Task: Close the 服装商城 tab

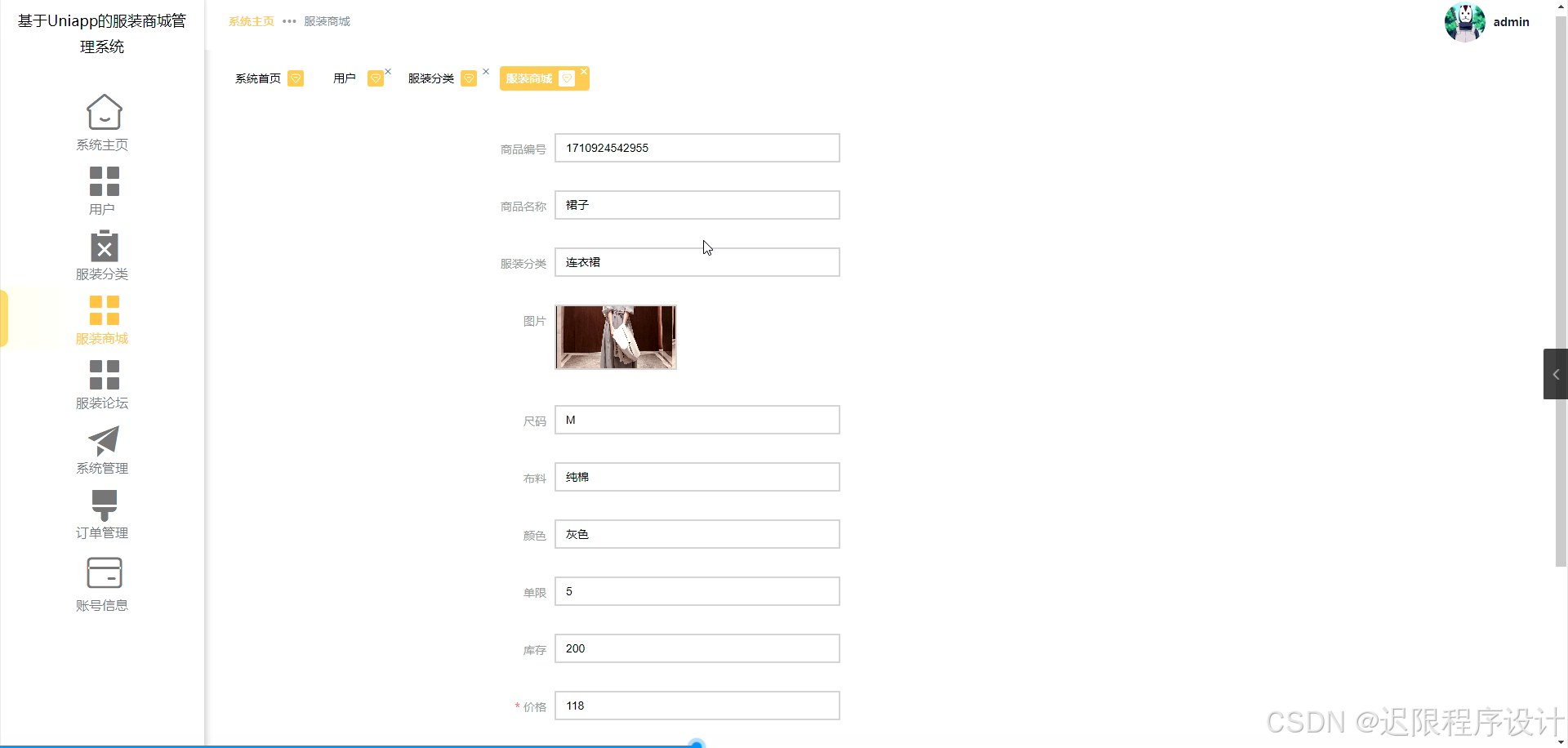Action: click(585, 71)
